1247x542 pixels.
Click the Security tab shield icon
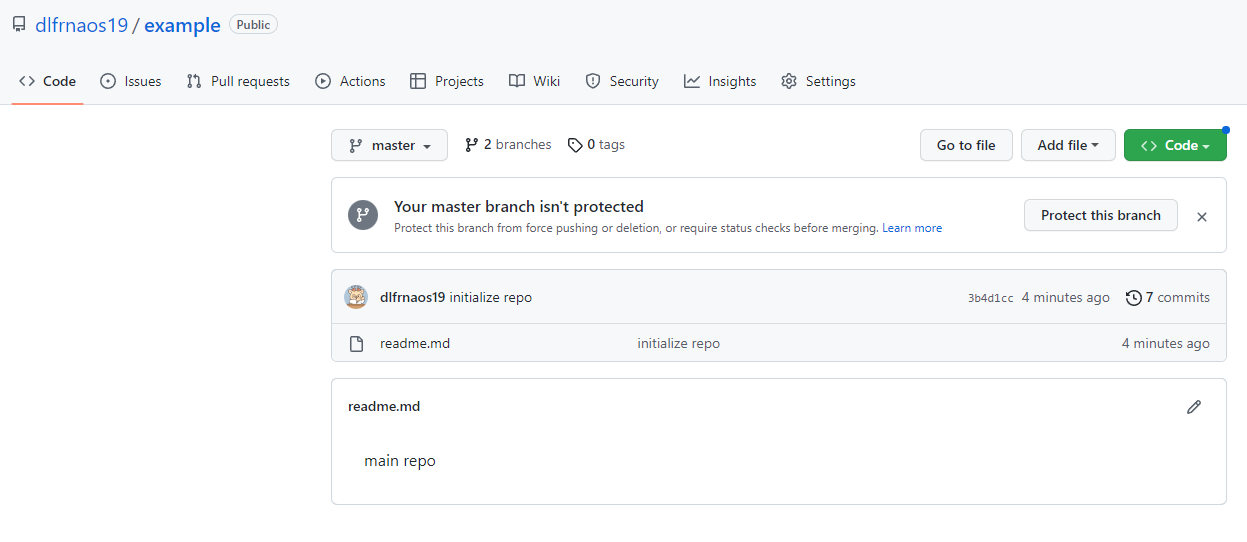click(x=593, y=81)
